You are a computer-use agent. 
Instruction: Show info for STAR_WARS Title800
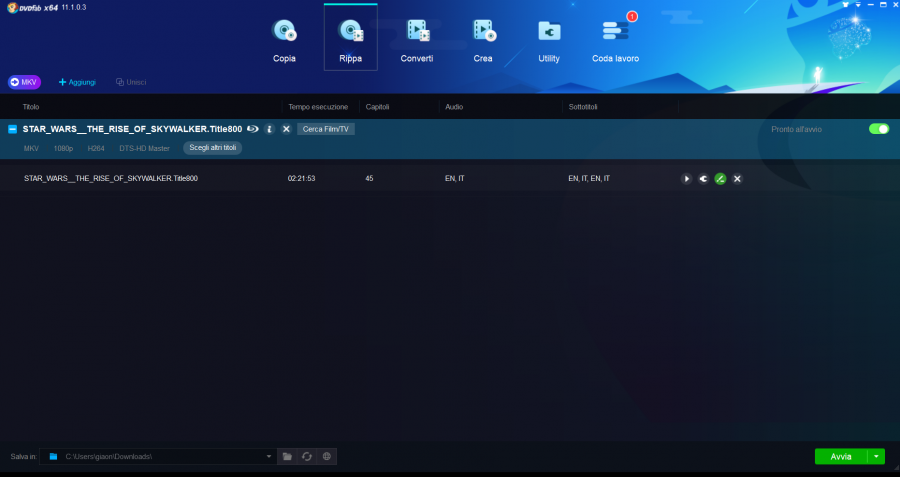pyautogui.click(x=269, y=129)
